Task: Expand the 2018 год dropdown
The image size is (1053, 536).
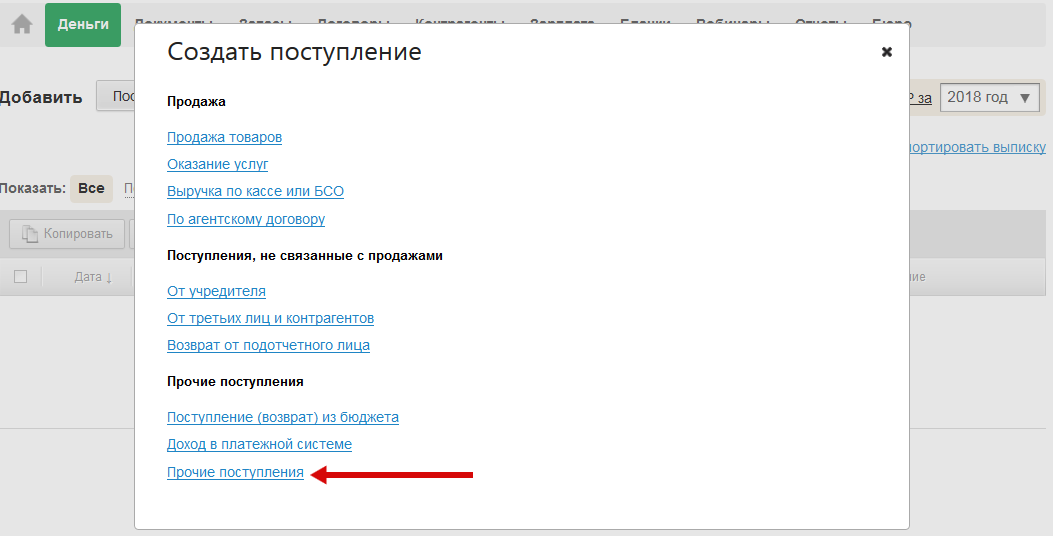Action: pos(989,97)
